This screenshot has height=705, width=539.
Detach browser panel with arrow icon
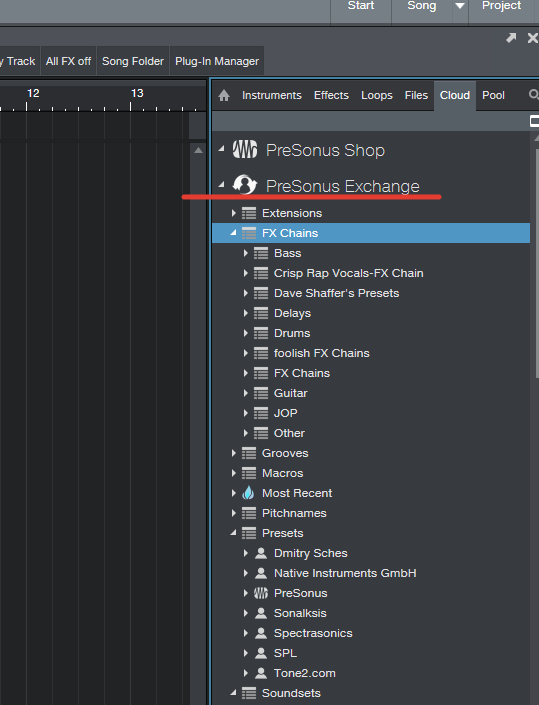pyautogui.click(x=511, y=38)
